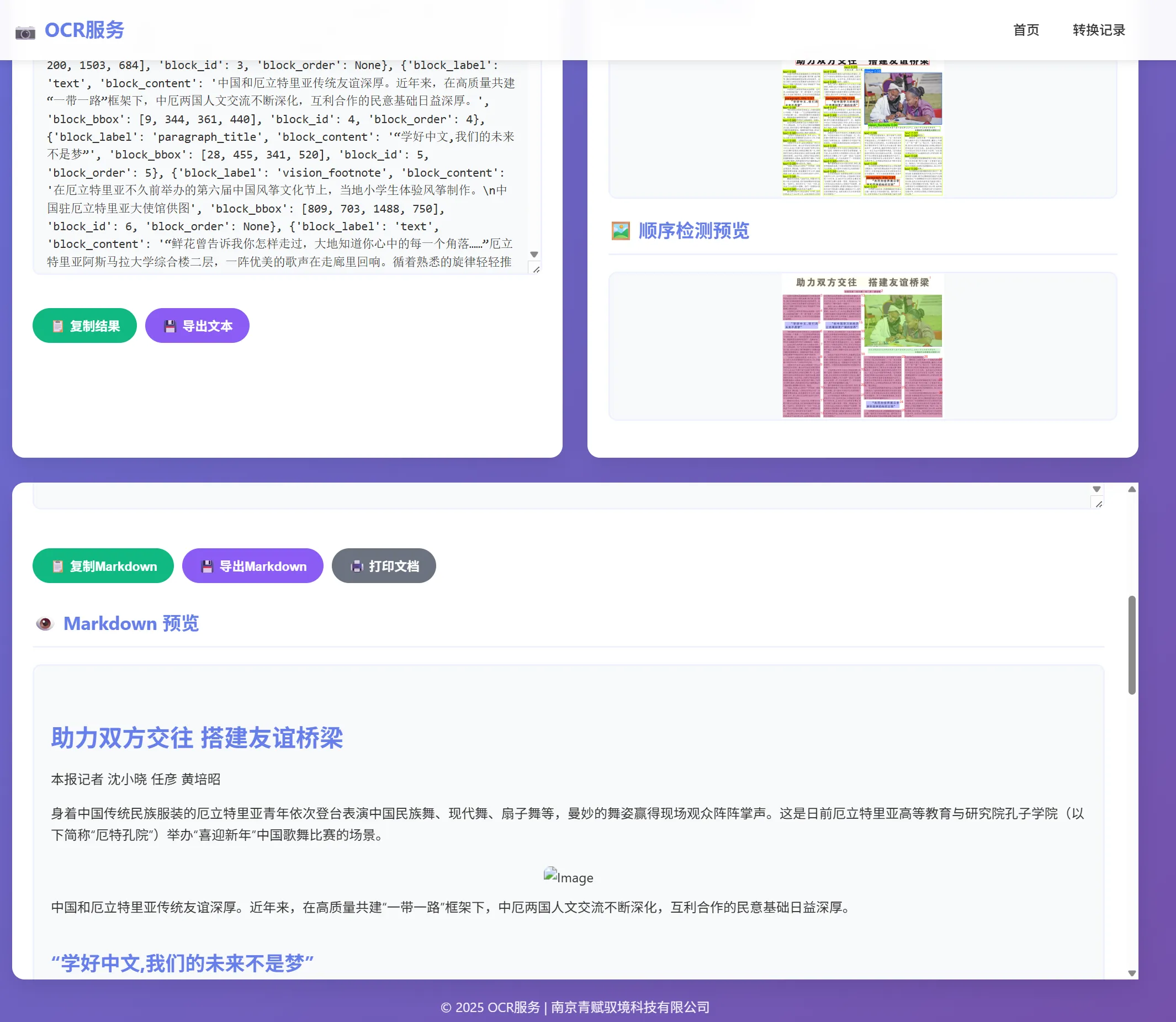Click the eye icon beside Markdown 预览

45,623
